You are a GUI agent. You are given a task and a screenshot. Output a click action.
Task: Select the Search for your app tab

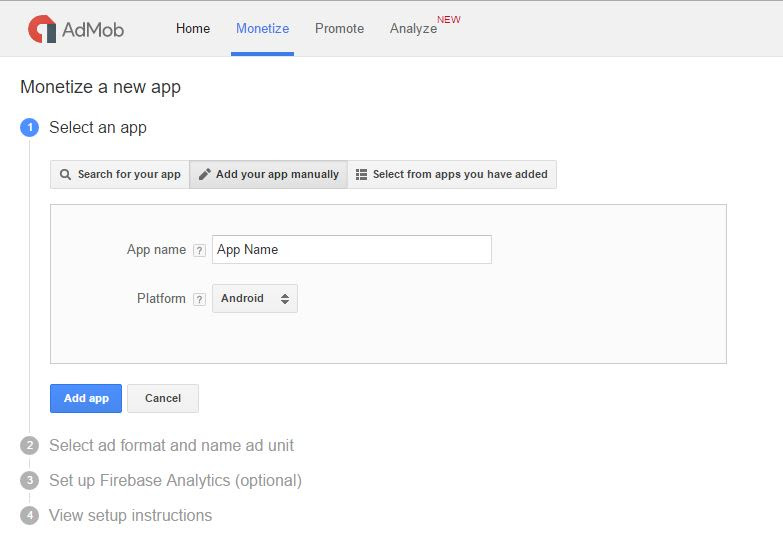[x=120, y=174]
